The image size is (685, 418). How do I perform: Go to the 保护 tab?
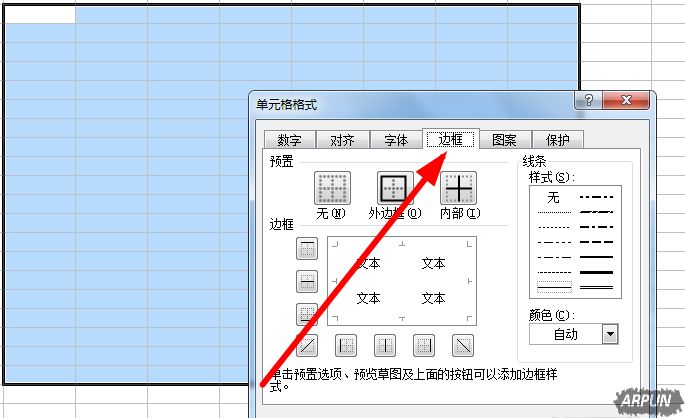pyautogui.click(x=558, y=140)
